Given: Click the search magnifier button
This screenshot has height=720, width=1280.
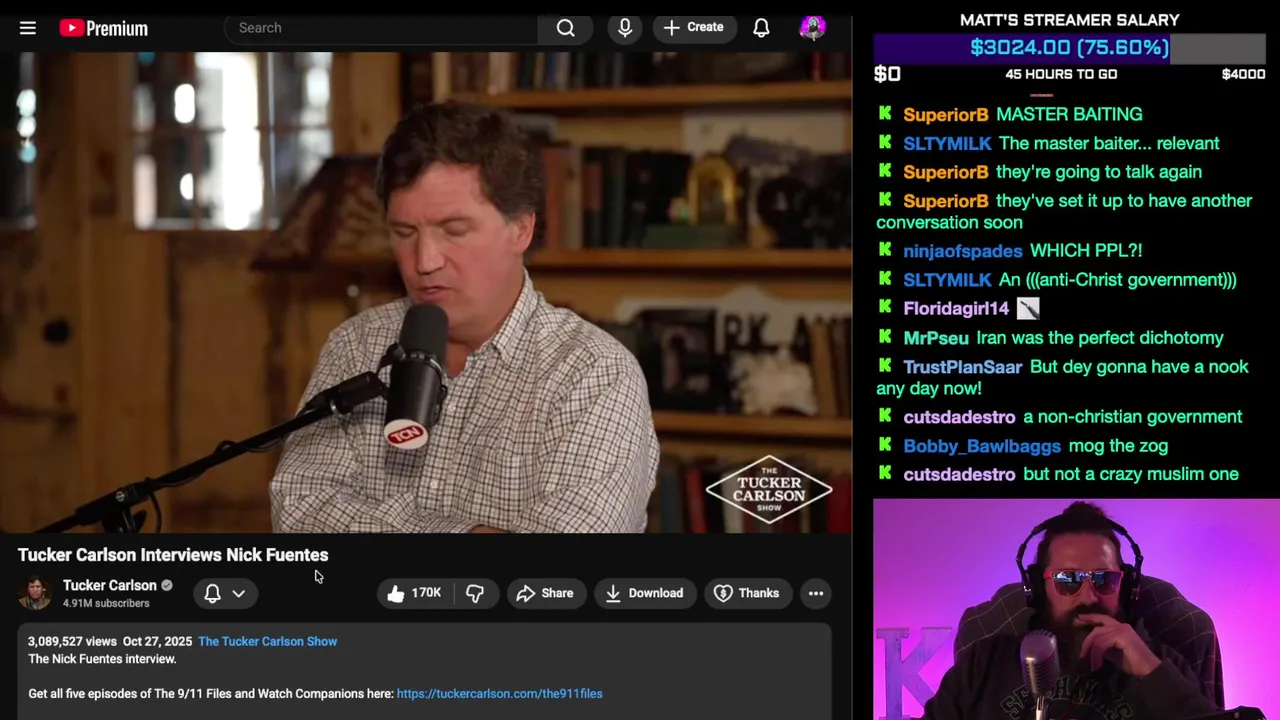Looking at the screenshot, I should tap(566, 28).
